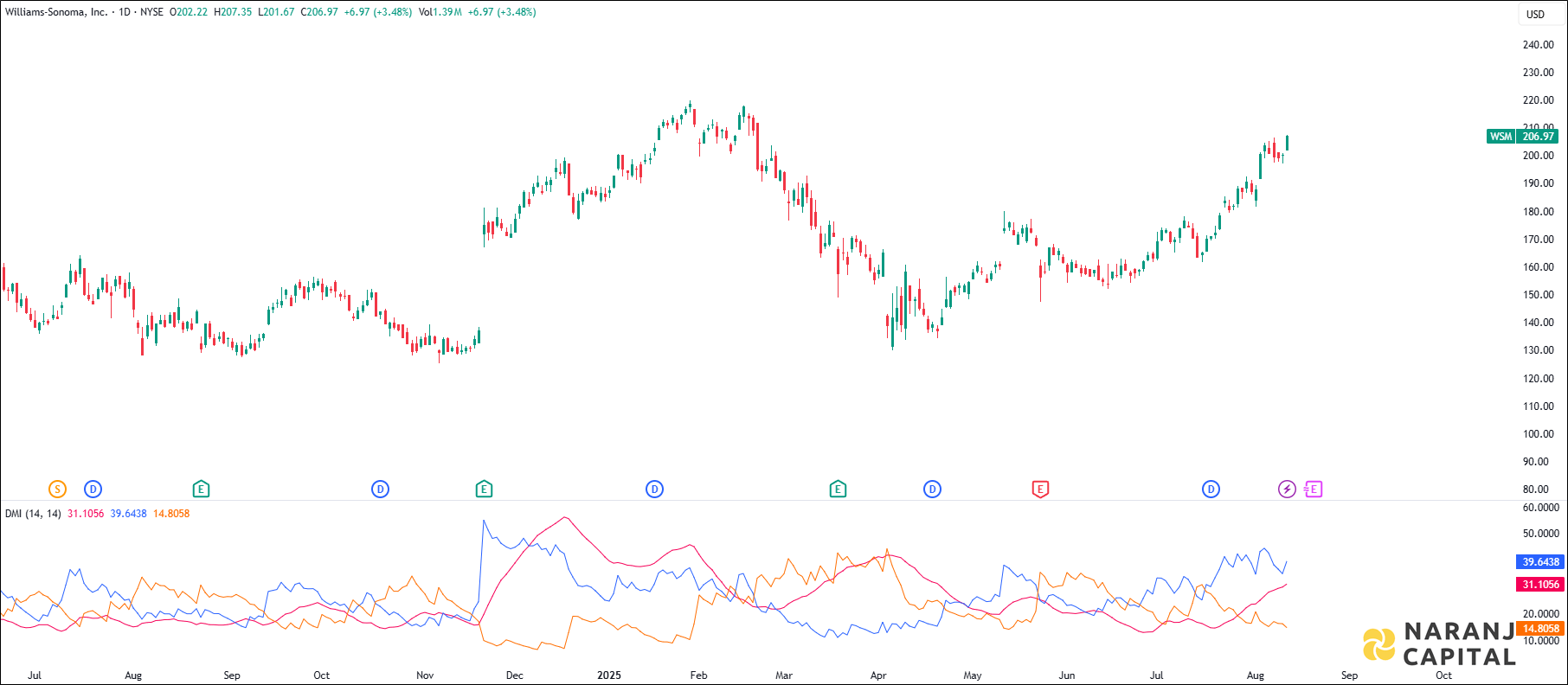Click the blue 39.6438 DMI legend value
Screen dimensions: 1568x685
point(129,514)
